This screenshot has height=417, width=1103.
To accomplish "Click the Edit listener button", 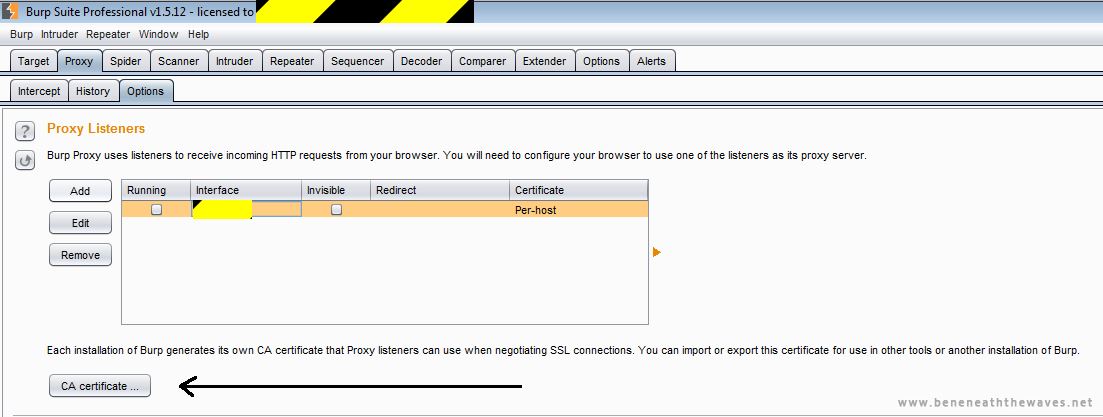I will click(x=80, y=223).
